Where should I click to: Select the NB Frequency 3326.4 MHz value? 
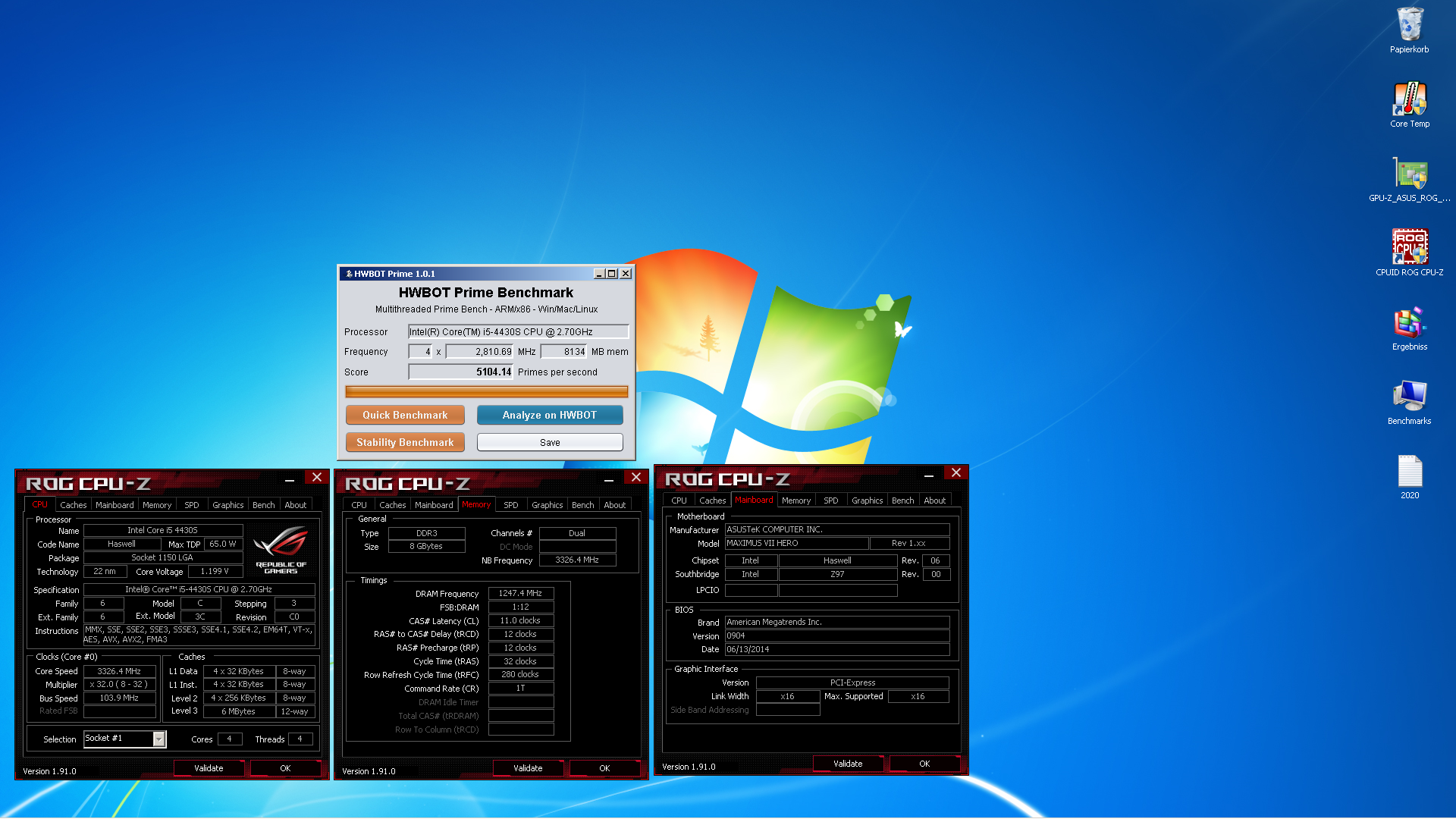click(x=577, y=560)
